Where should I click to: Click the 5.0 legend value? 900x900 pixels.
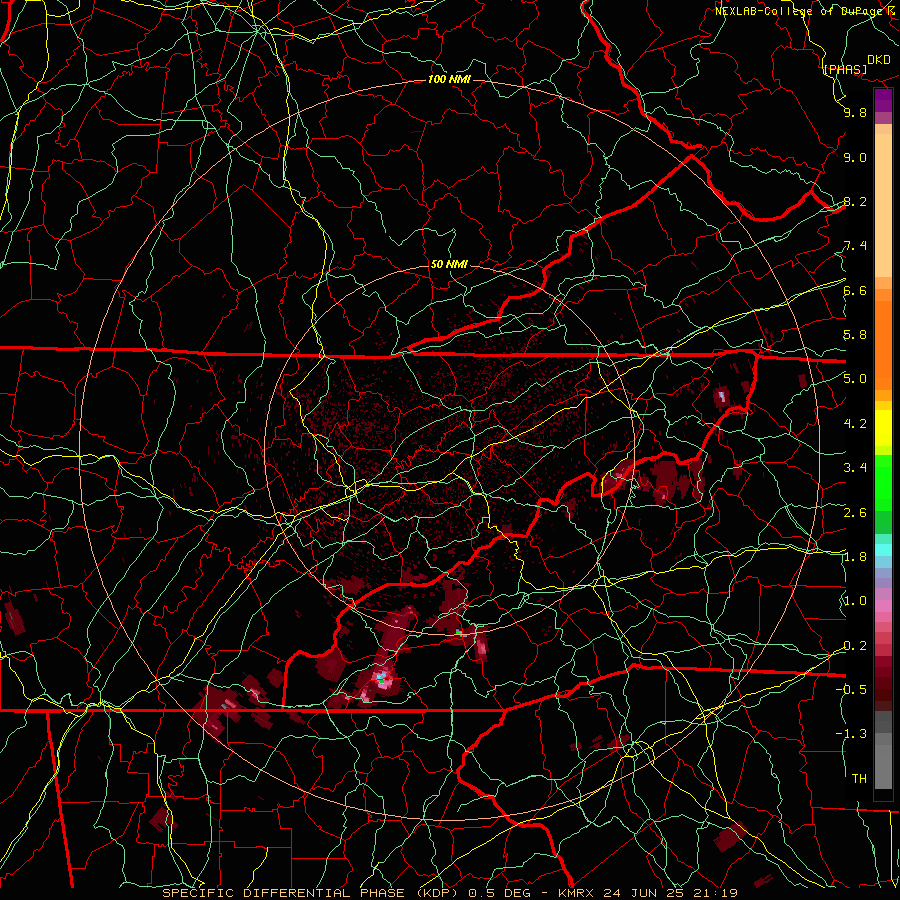[855, 379]
